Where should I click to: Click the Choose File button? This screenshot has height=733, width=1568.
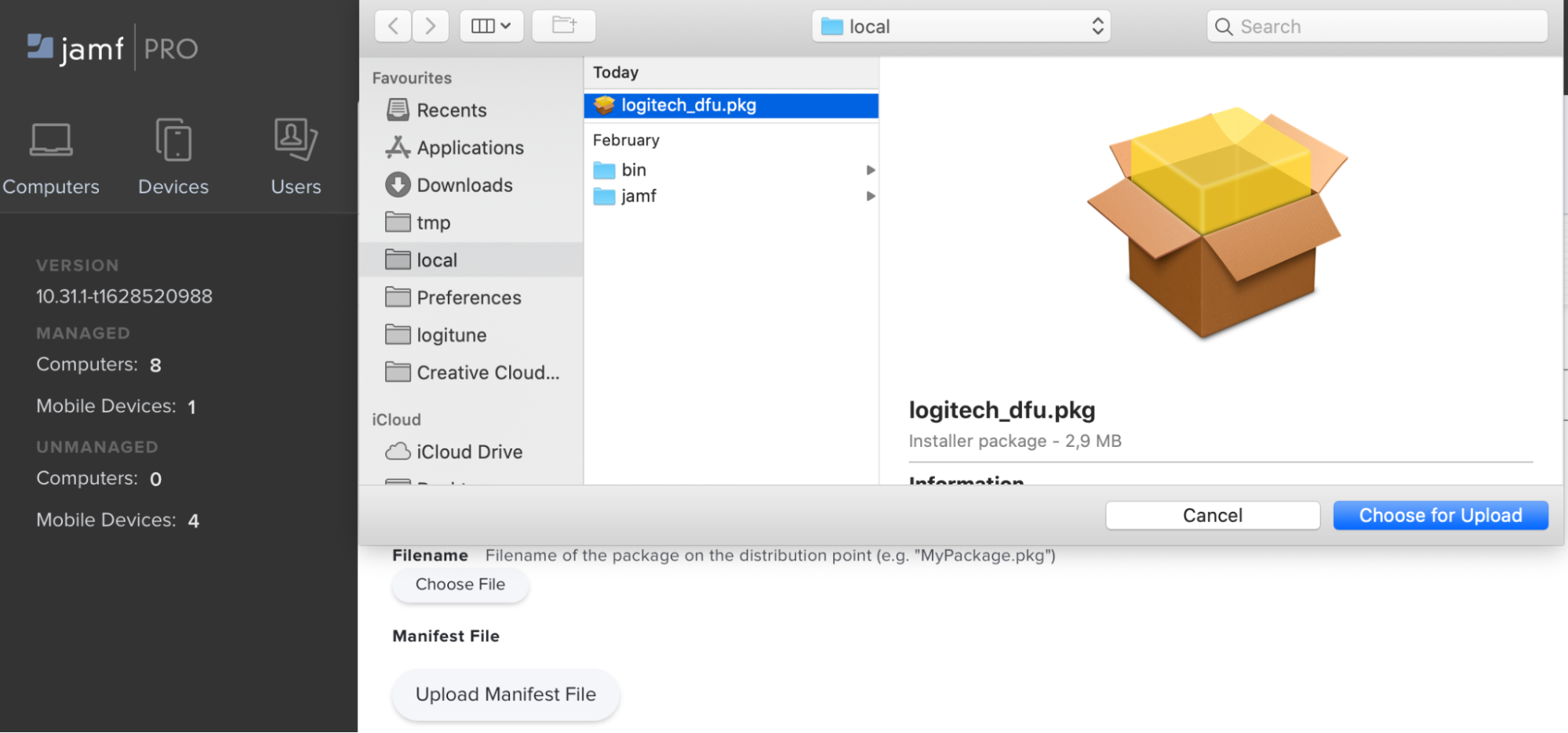(x=460, y=585)
